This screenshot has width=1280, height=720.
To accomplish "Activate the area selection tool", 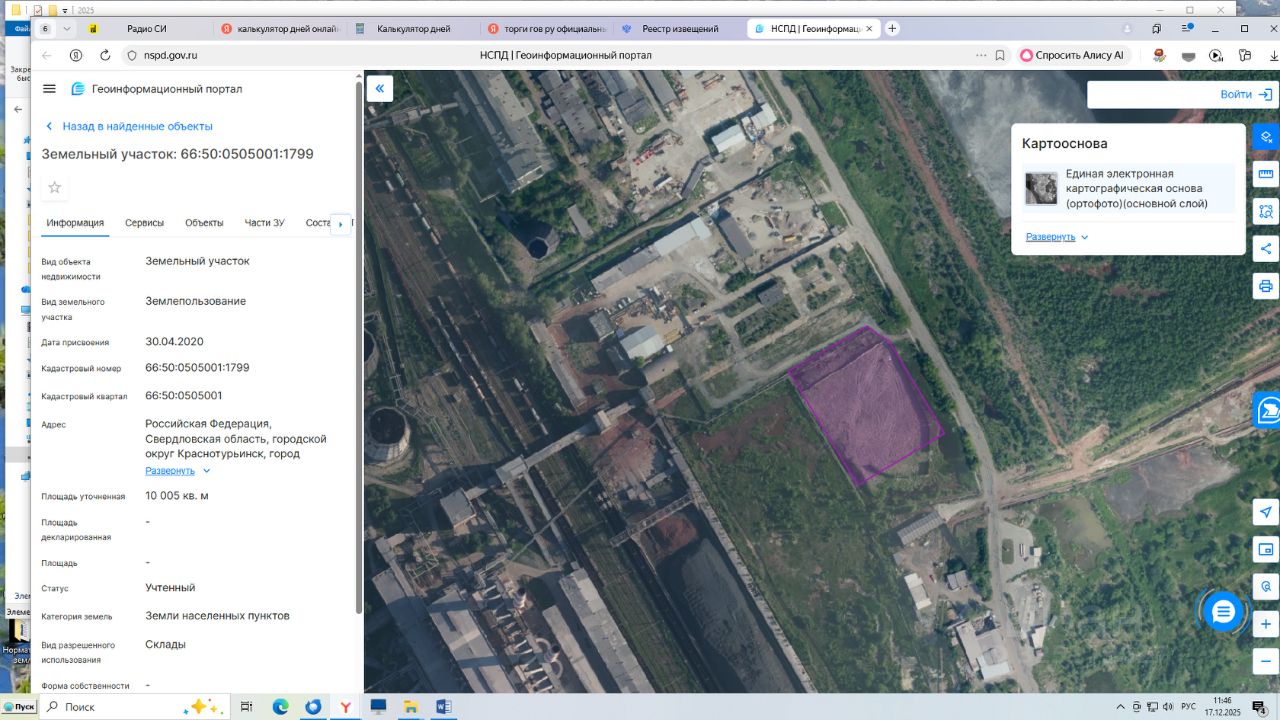I will click(x=1266, y=211).
